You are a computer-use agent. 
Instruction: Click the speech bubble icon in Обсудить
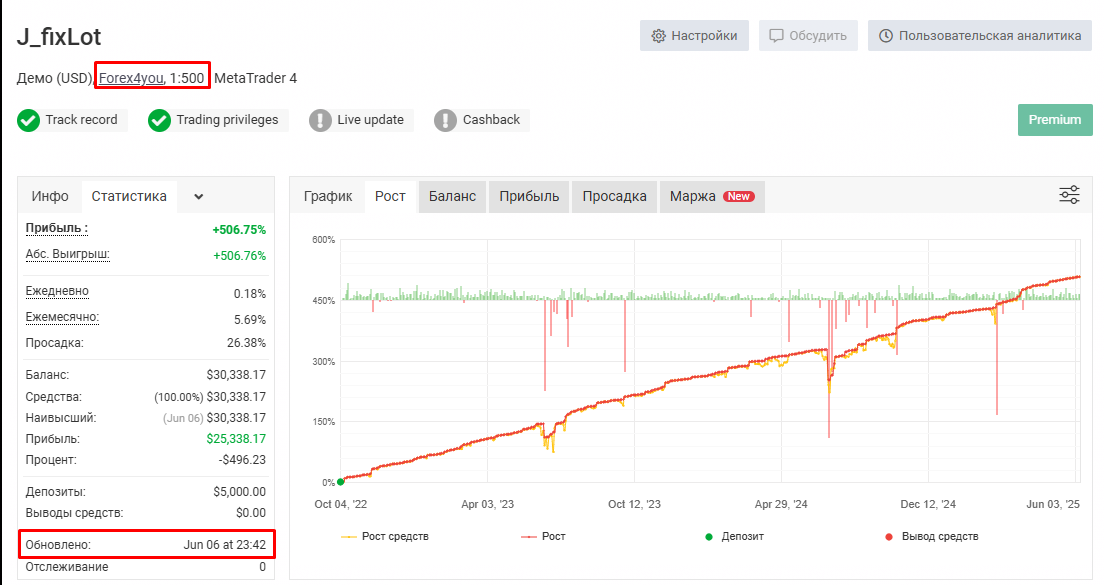tap(776, 36)
